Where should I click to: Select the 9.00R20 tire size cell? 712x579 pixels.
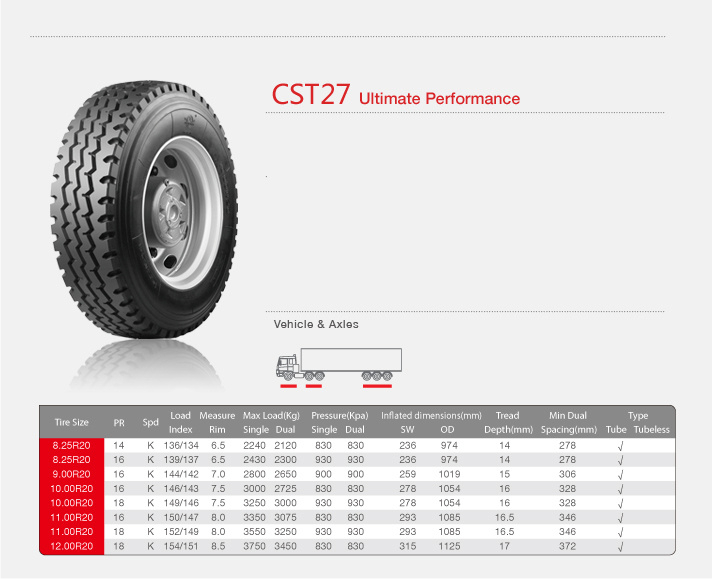[x=71, y=474]
